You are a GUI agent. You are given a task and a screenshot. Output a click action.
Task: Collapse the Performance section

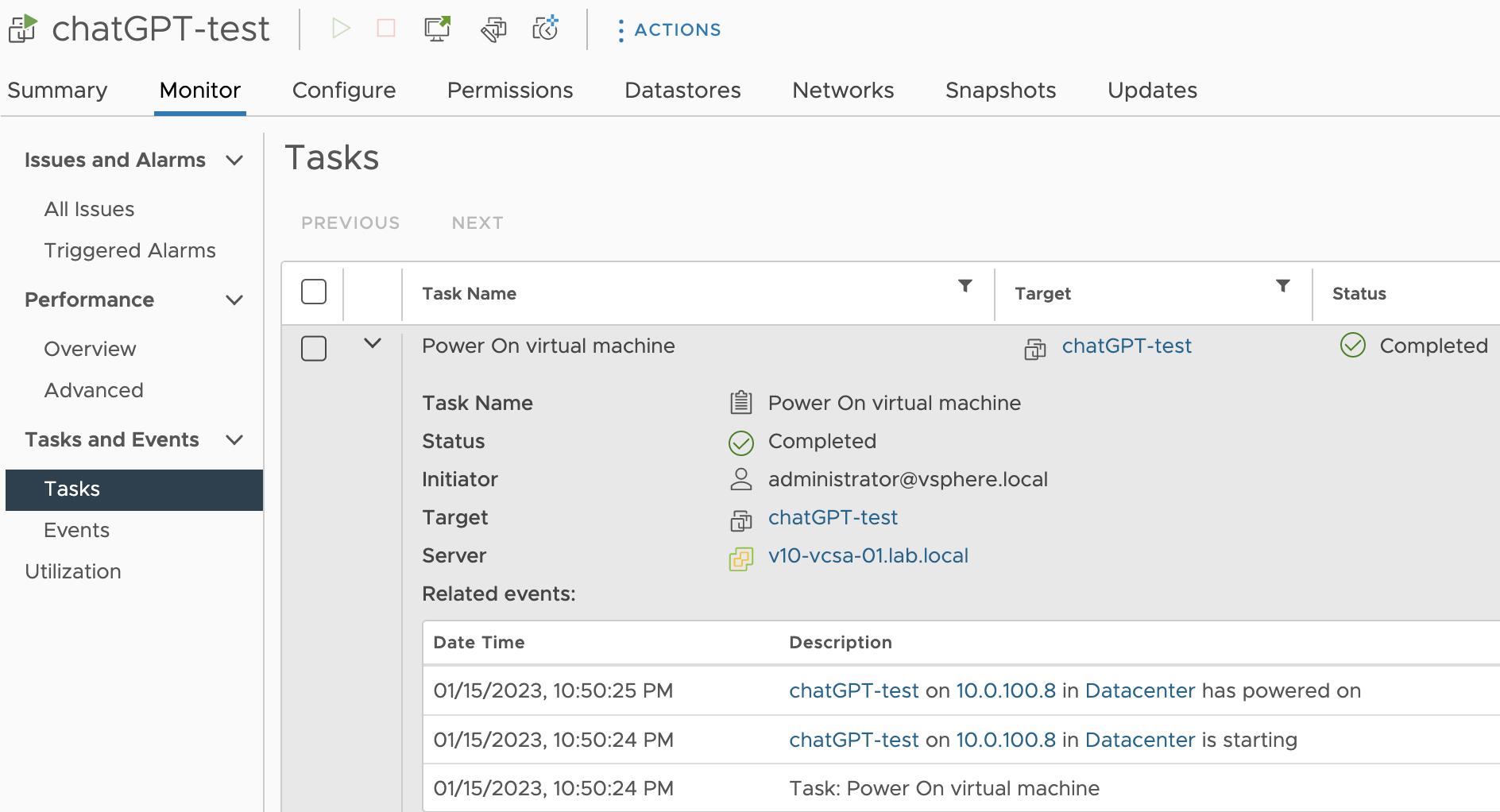tap(234, 300)
